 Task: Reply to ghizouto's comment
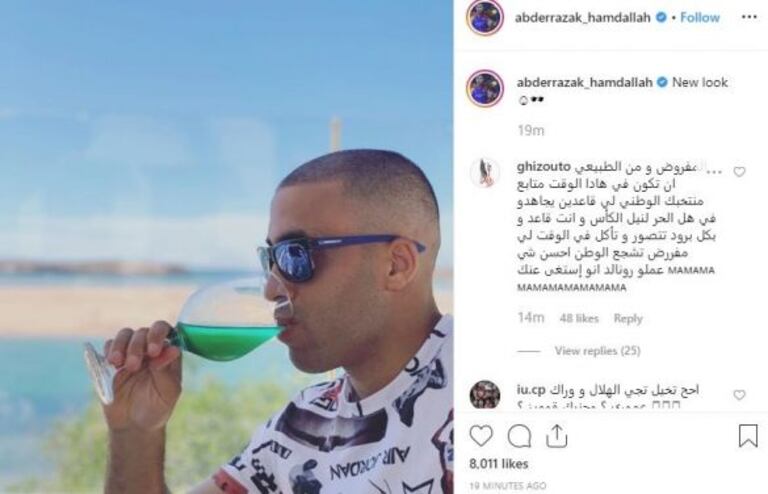click(x=628, y=318)
